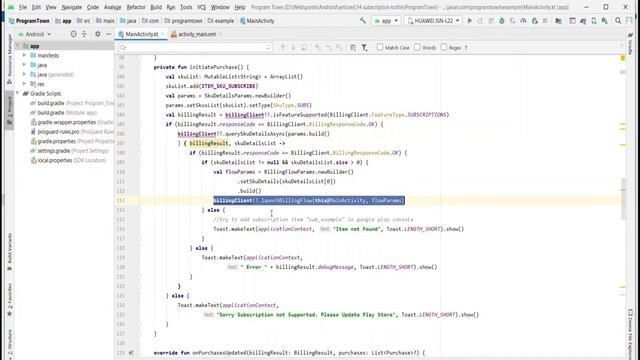Enable Words checkbox in find bar
The width and height of the screenshot is (640, 360).
click(x=417, y=47)
